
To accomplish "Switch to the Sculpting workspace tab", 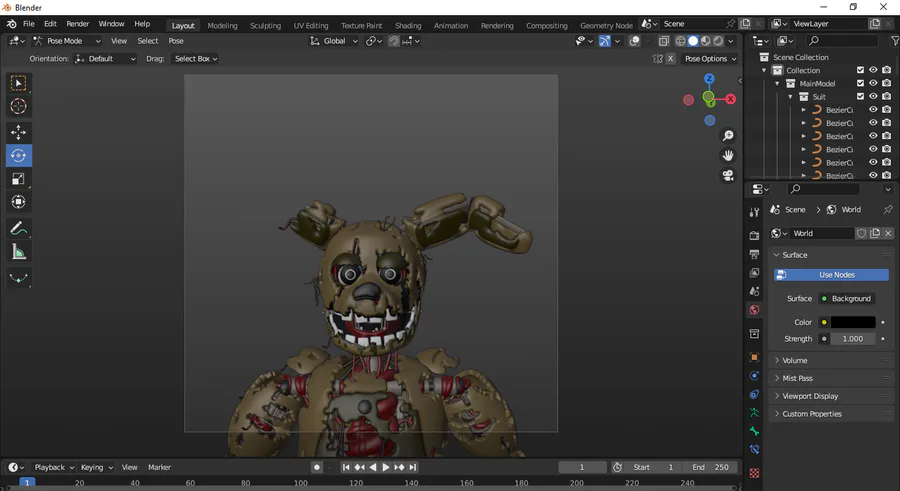I will (265, 25).
